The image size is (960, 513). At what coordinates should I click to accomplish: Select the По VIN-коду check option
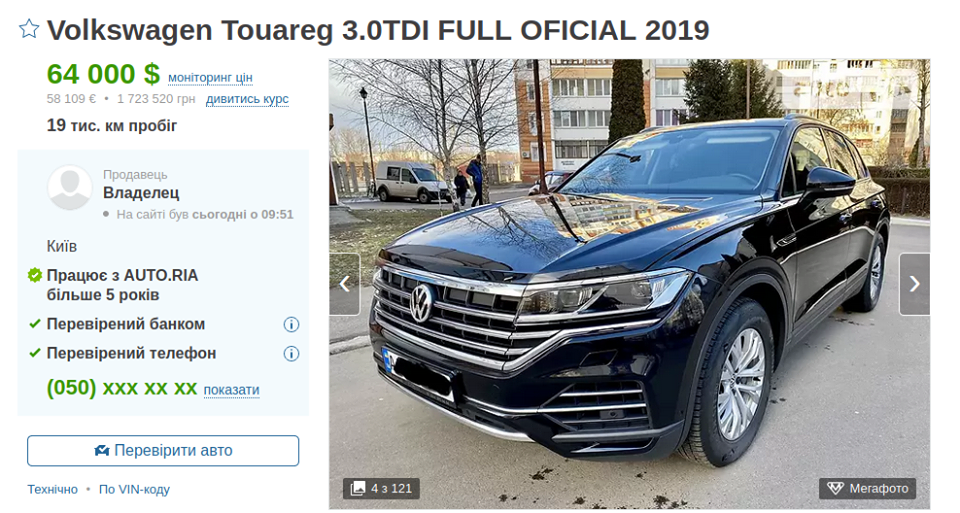tap(134, 490)
